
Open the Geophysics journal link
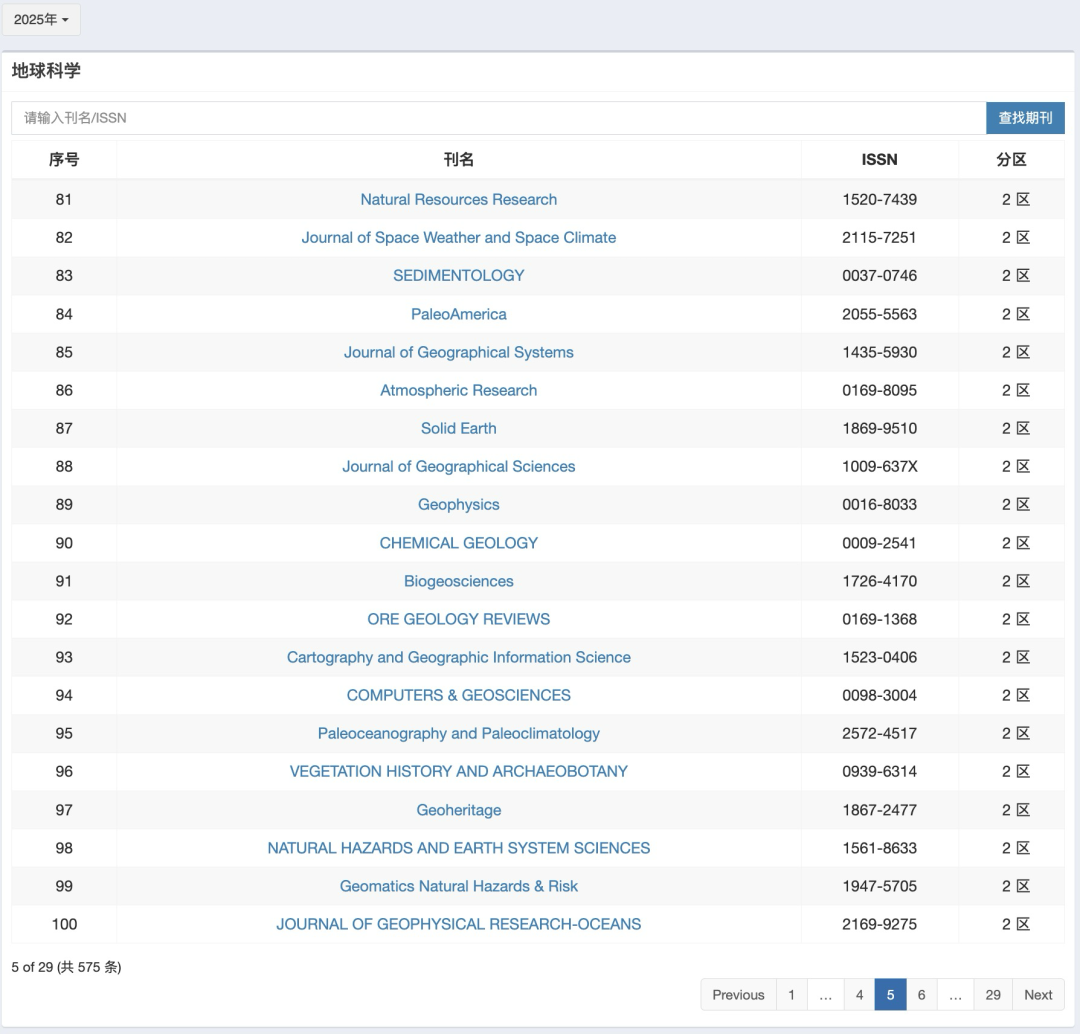point(459,504)
